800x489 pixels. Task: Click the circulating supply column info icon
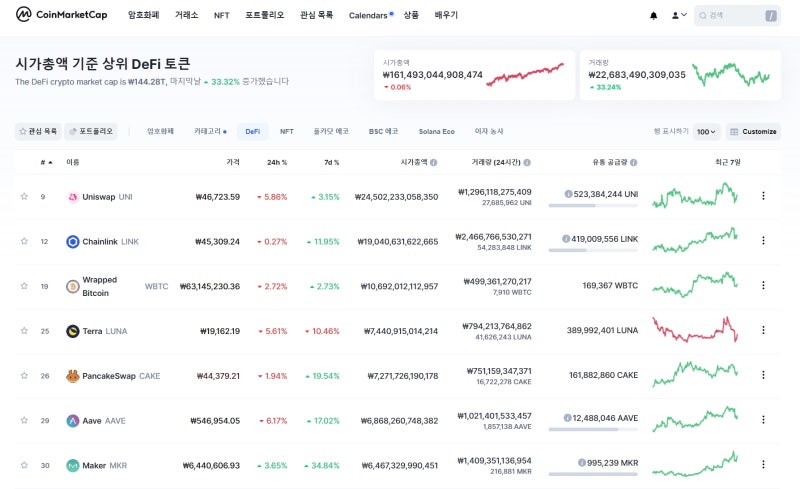[x=634, y=162]
